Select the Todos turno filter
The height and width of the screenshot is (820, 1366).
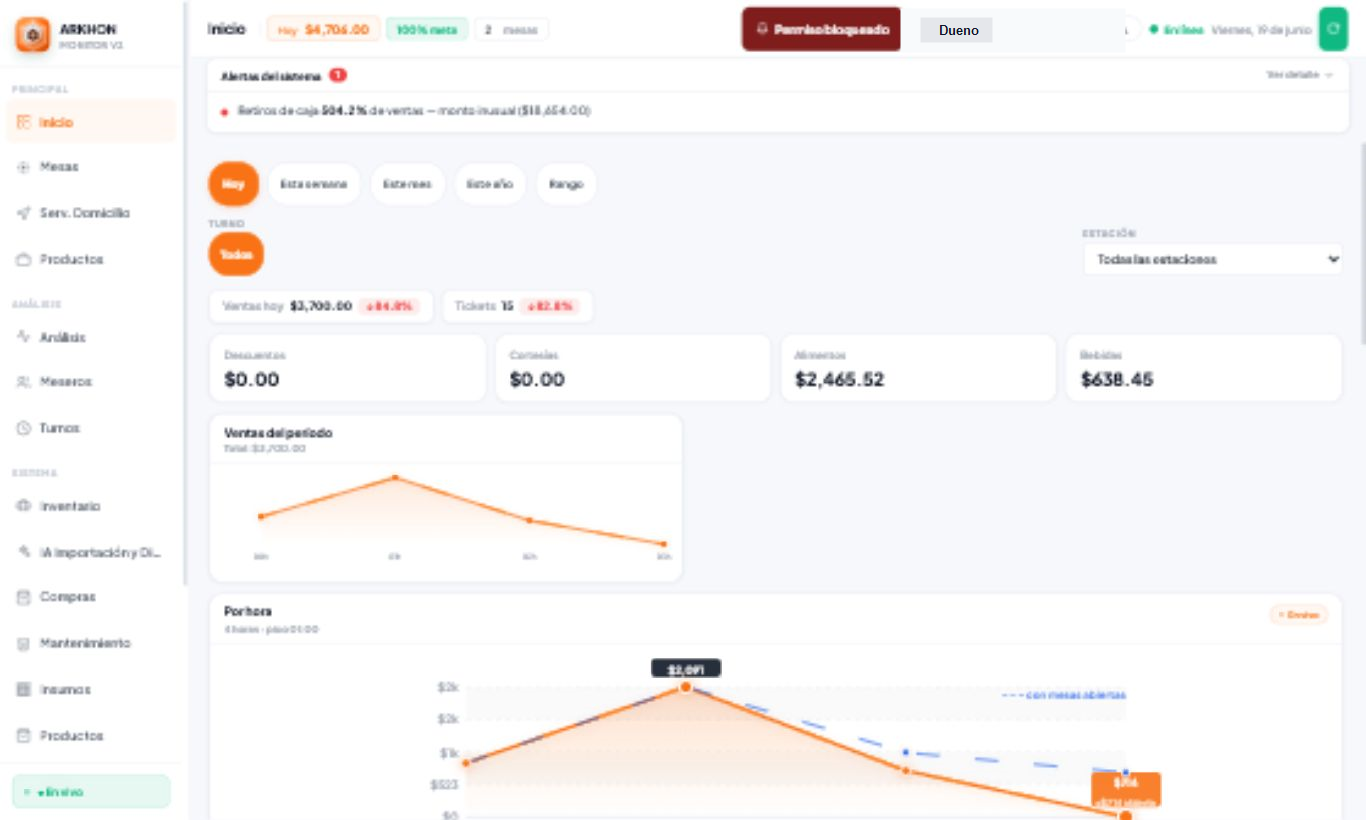pos(236,254)
